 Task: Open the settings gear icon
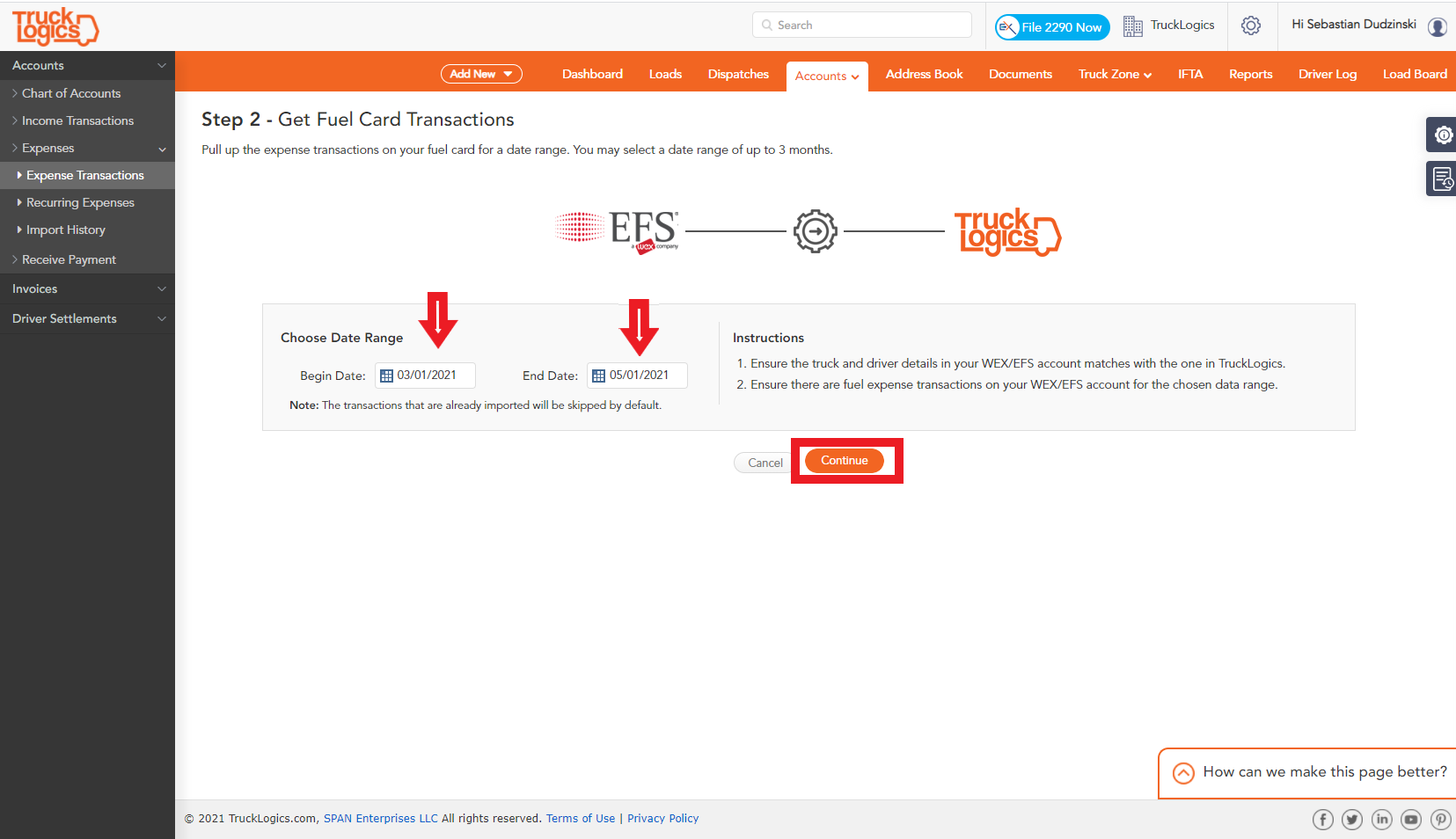1251,26
